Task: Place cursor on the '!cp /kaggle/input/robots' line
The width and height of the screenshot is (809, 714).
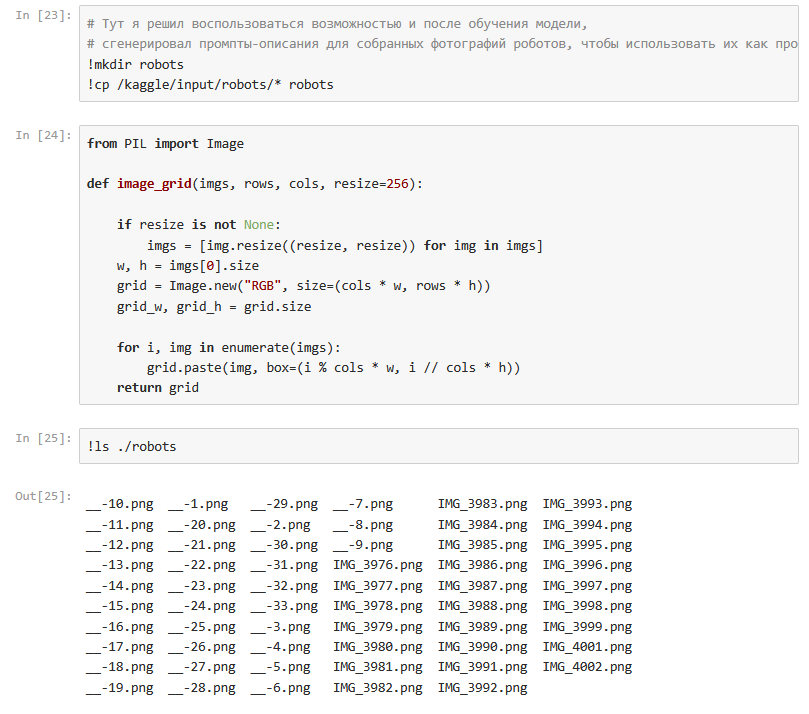Action: (210, 85)
